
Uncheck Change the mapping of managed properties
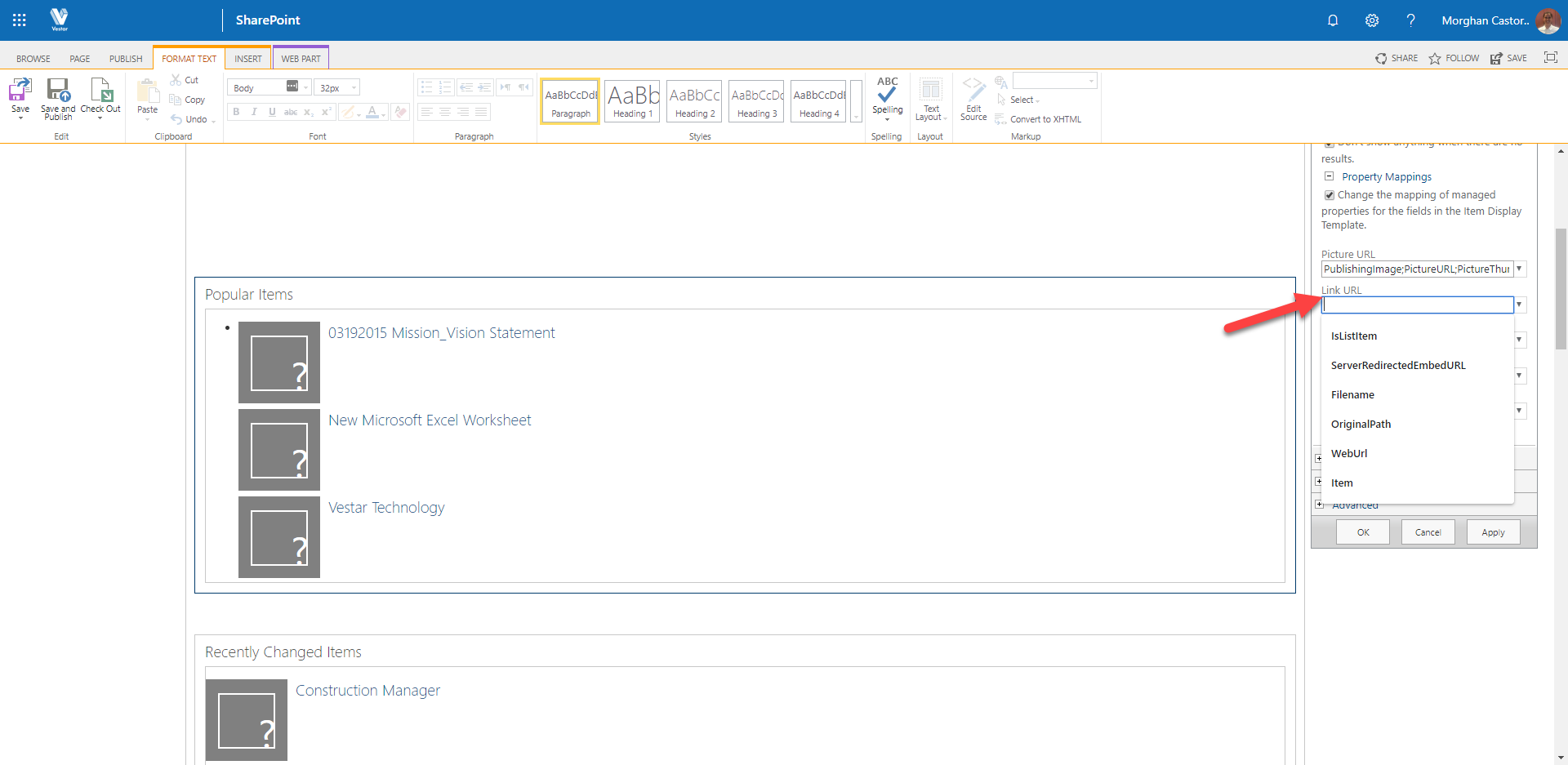pos(1330,195)
